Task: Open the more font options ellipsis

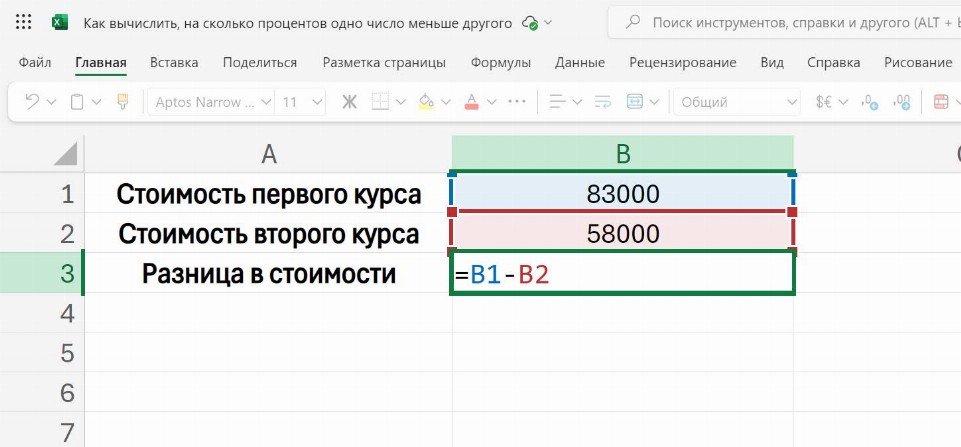Action: 517,102
